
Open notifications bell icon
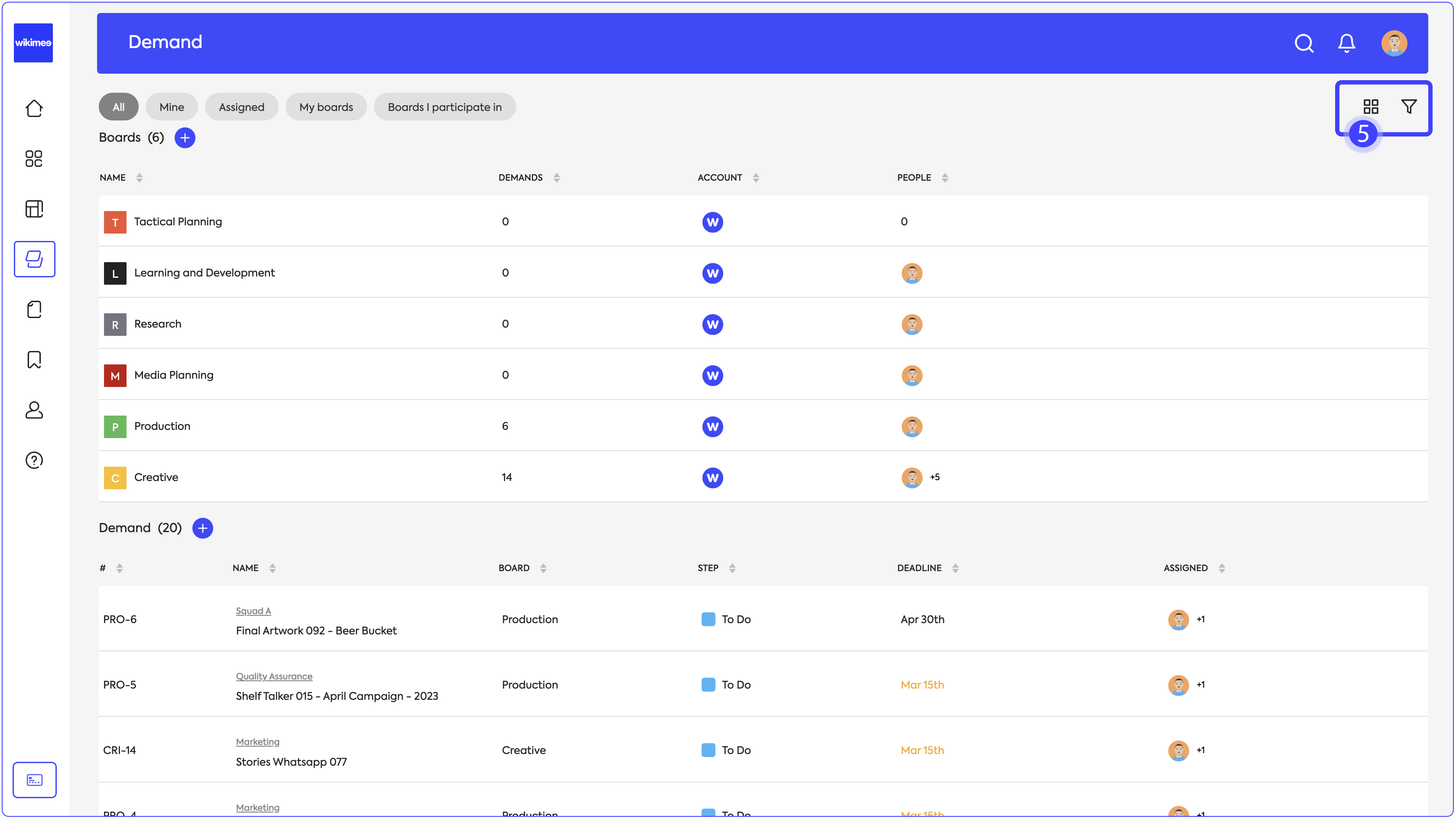click(x=1346, y=43)
